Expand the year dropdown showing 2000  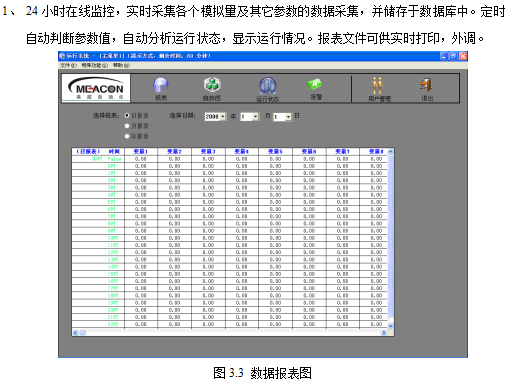pyautogui.click(x=223, y=116)
